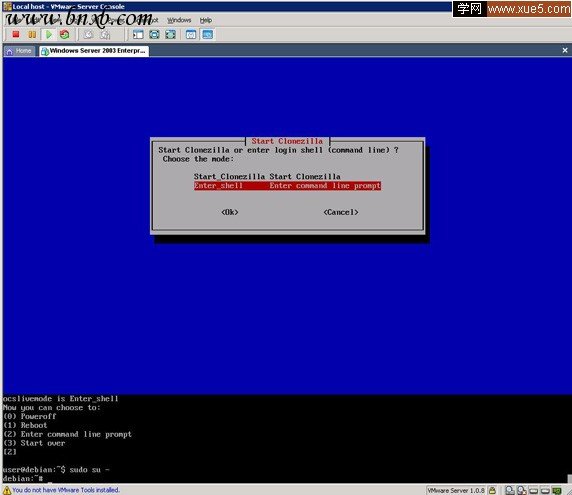Click the warning icon in status bar
572x495 pixels.
(7, 490)
